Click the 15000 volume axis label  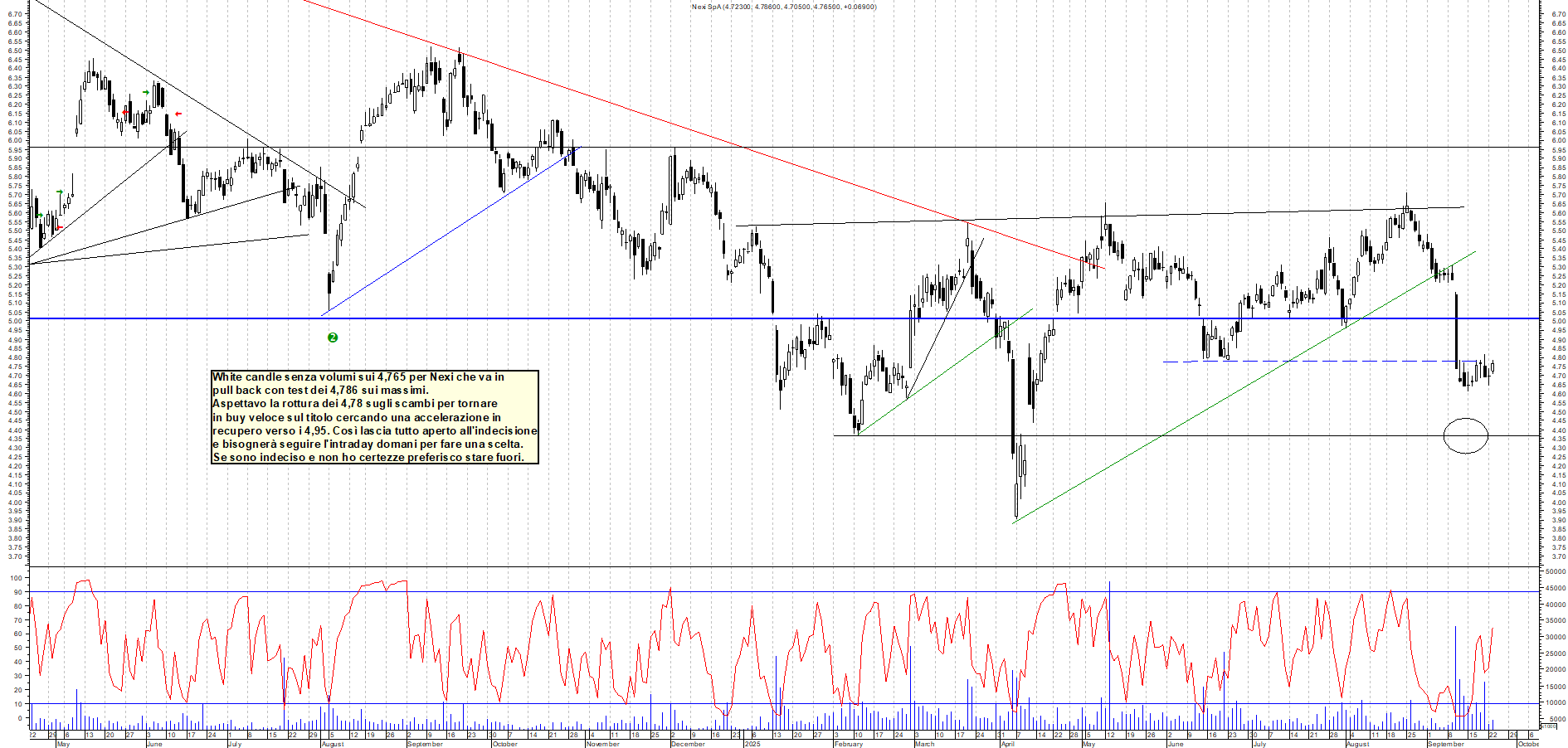point(1556,687)
